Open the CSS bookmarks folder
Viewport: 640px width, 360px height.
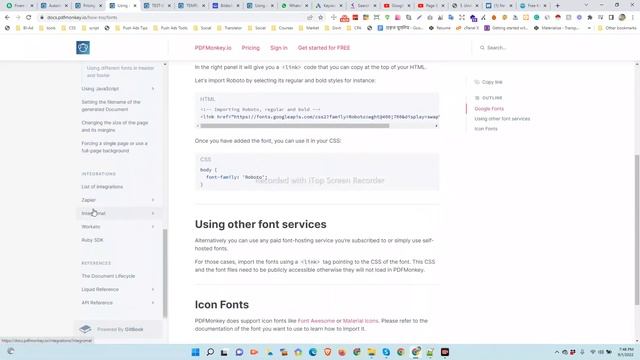(69, 28)
